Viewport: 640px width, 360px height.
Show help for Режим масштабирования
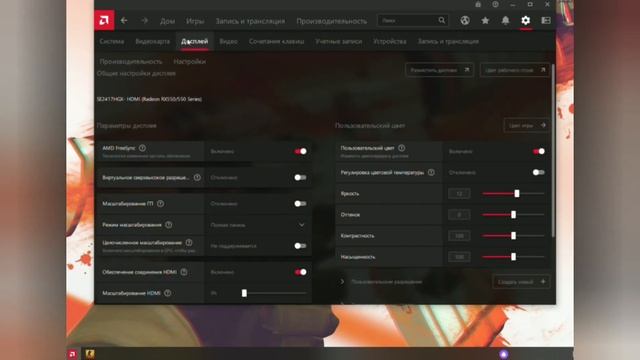[x=169, y=224]
